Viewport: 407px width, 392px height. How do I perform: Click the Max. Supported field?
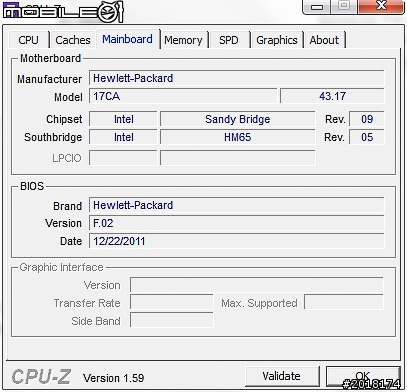[344, 303]
